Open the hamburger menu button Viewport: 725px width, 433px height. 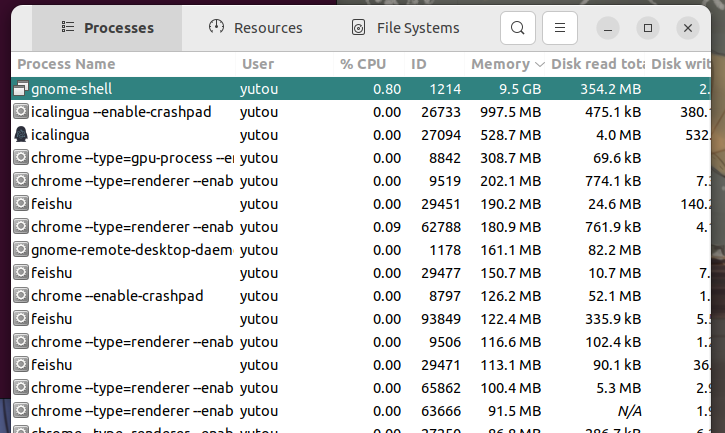[x=559, y=28]
